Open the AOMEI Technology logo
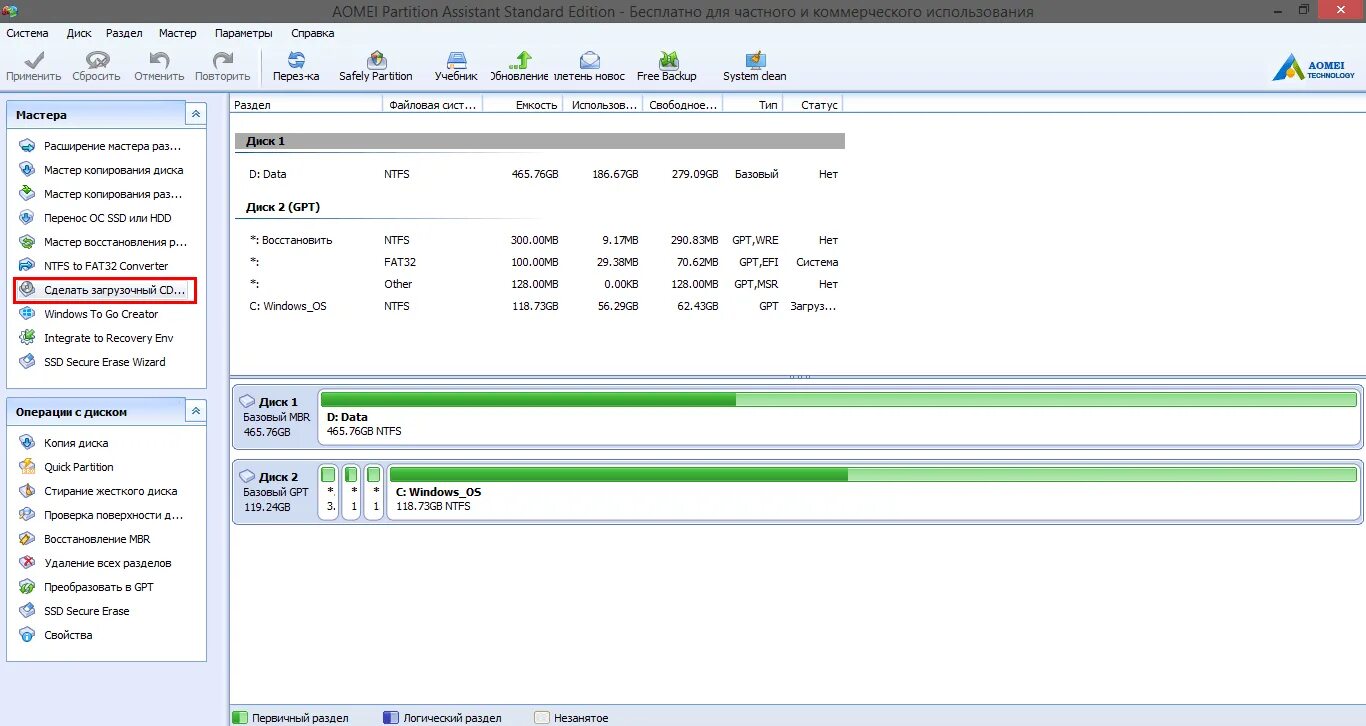 (x=1313, y=68)
